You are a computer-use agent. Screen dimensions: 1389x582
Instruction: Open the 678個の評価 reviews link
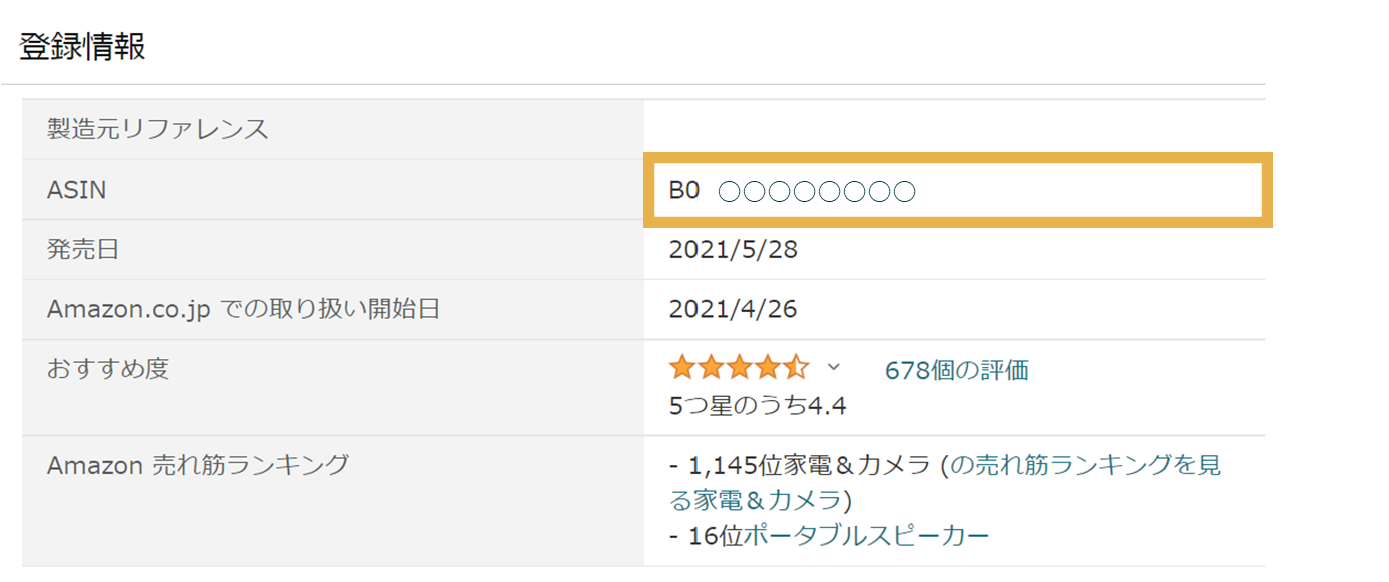[956, 371]
